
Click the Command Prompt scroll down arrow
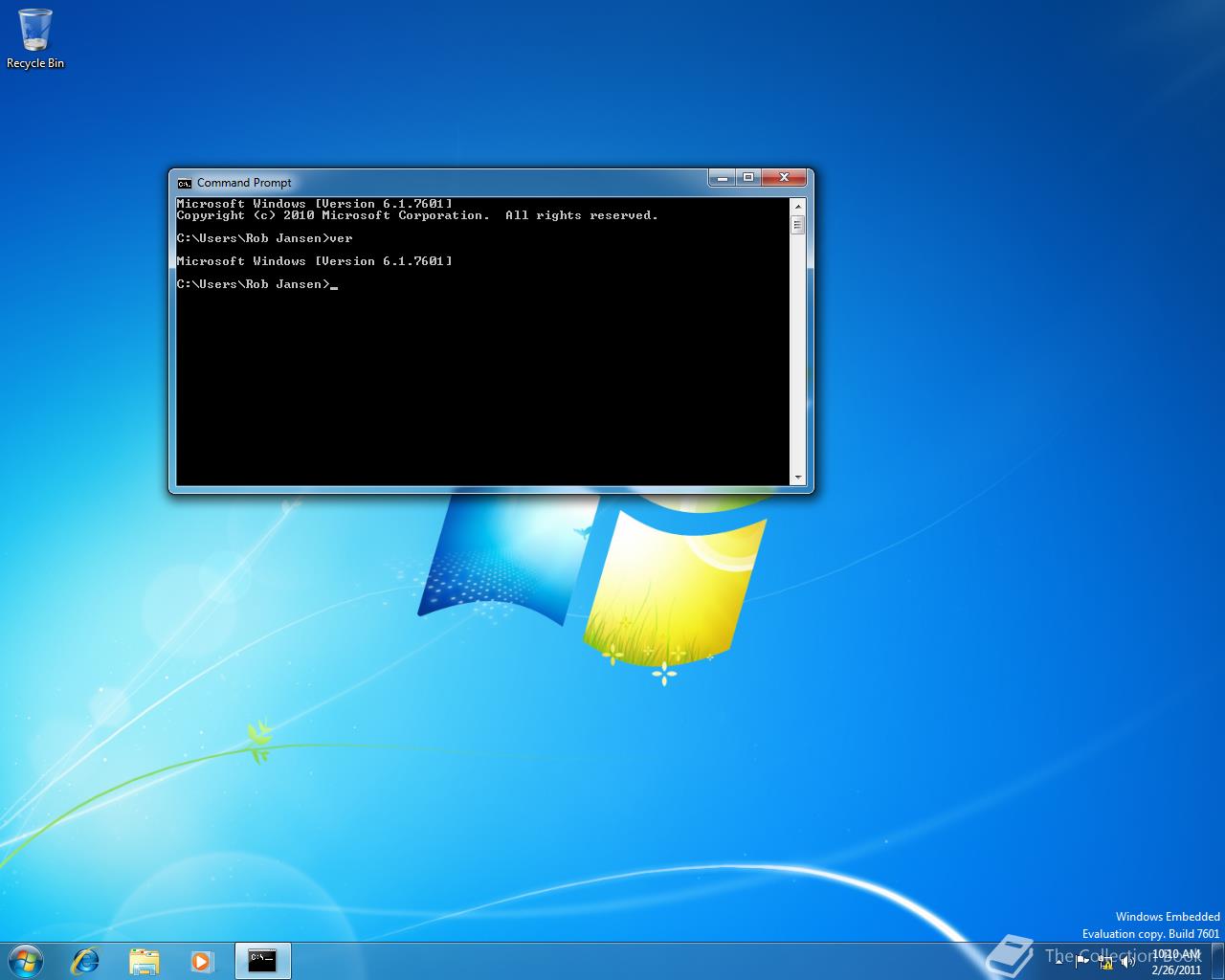798,478
